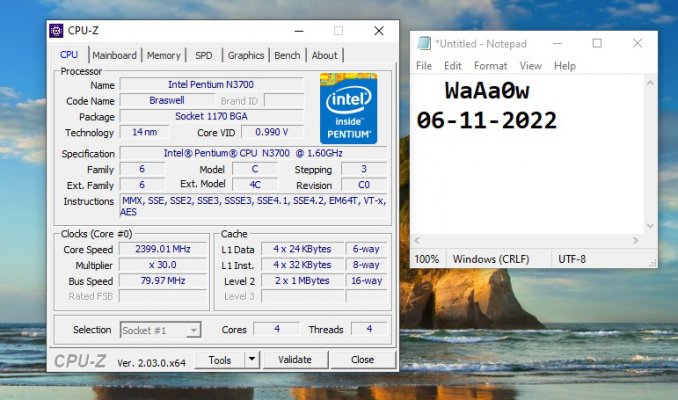This screenshot has height=400, width=678.
Task: Click the Close button at bottom of CPU-Z
Action: coord(362,359)
